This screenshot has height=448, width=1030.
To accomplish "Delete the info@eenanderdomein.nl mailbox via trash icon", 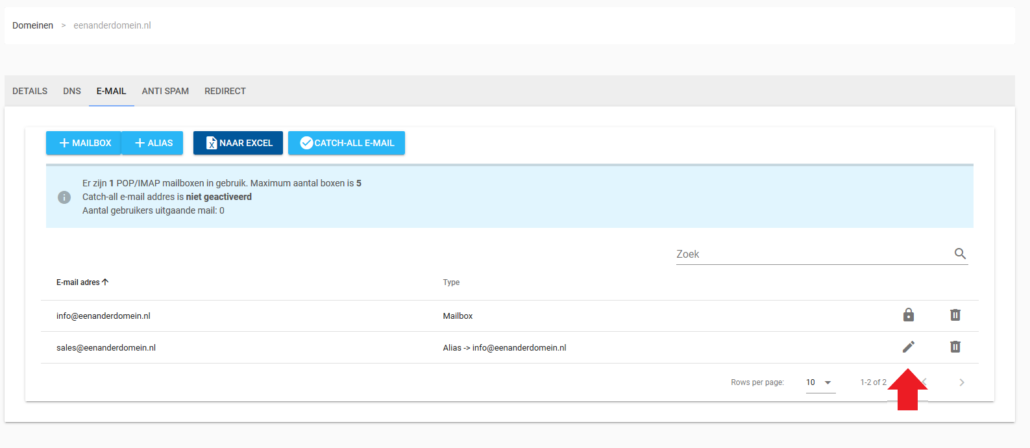I will click(955, 315).
